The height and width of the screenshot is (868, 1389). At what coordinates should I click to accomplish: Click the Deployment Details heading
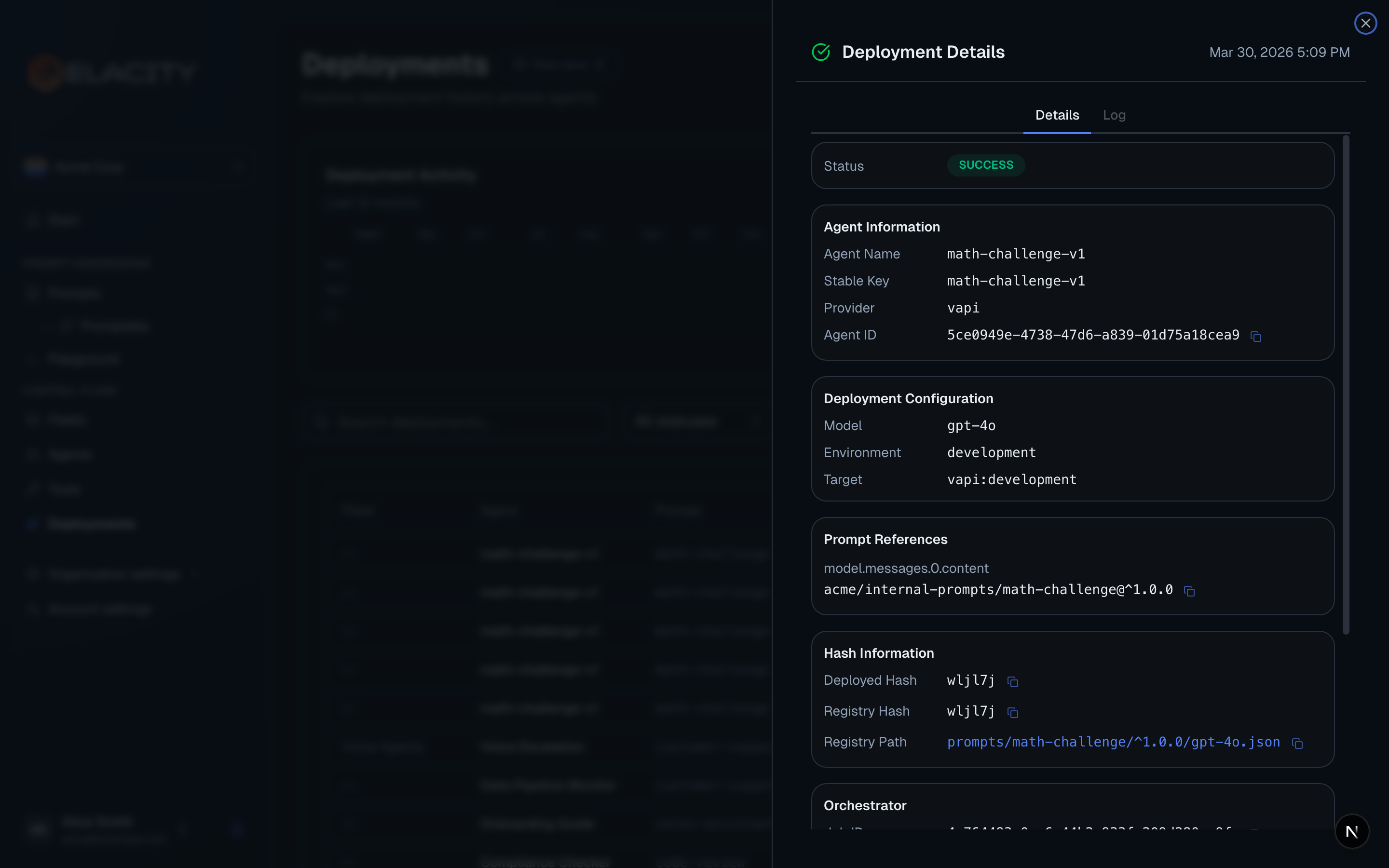(923, 52)
